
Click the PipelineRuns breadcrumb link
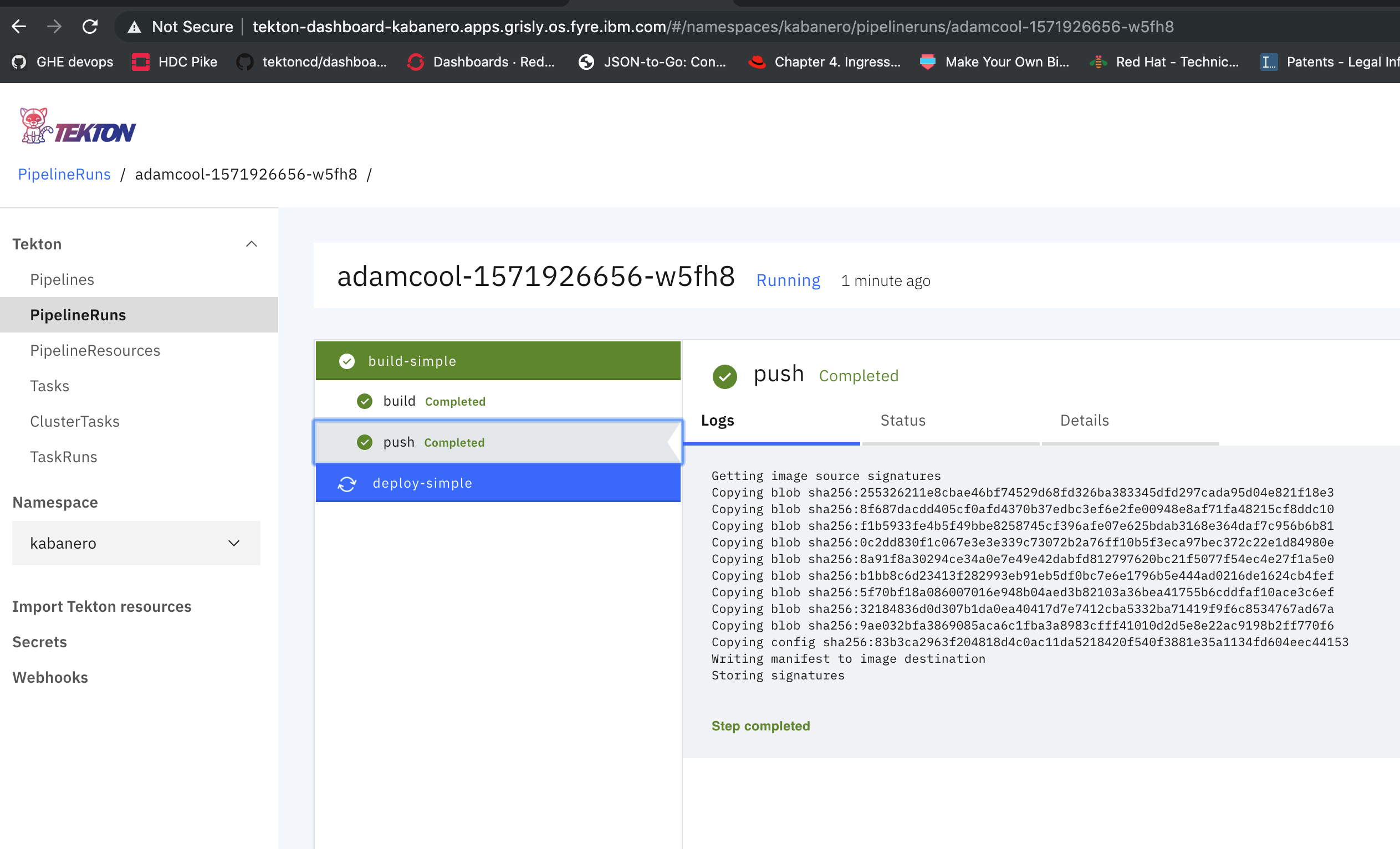click(64, 175)
